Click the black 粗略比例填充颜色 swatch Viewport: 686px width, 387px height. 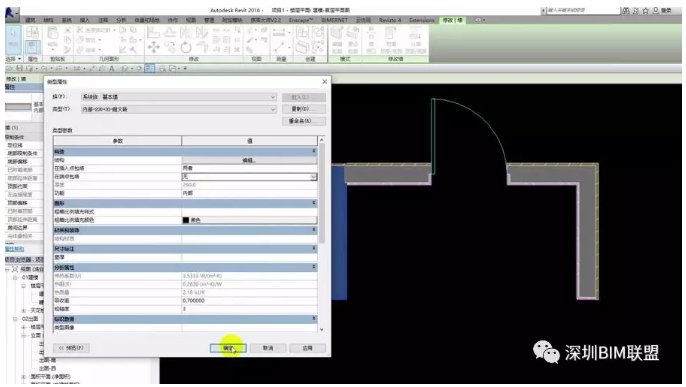(186, 220)
